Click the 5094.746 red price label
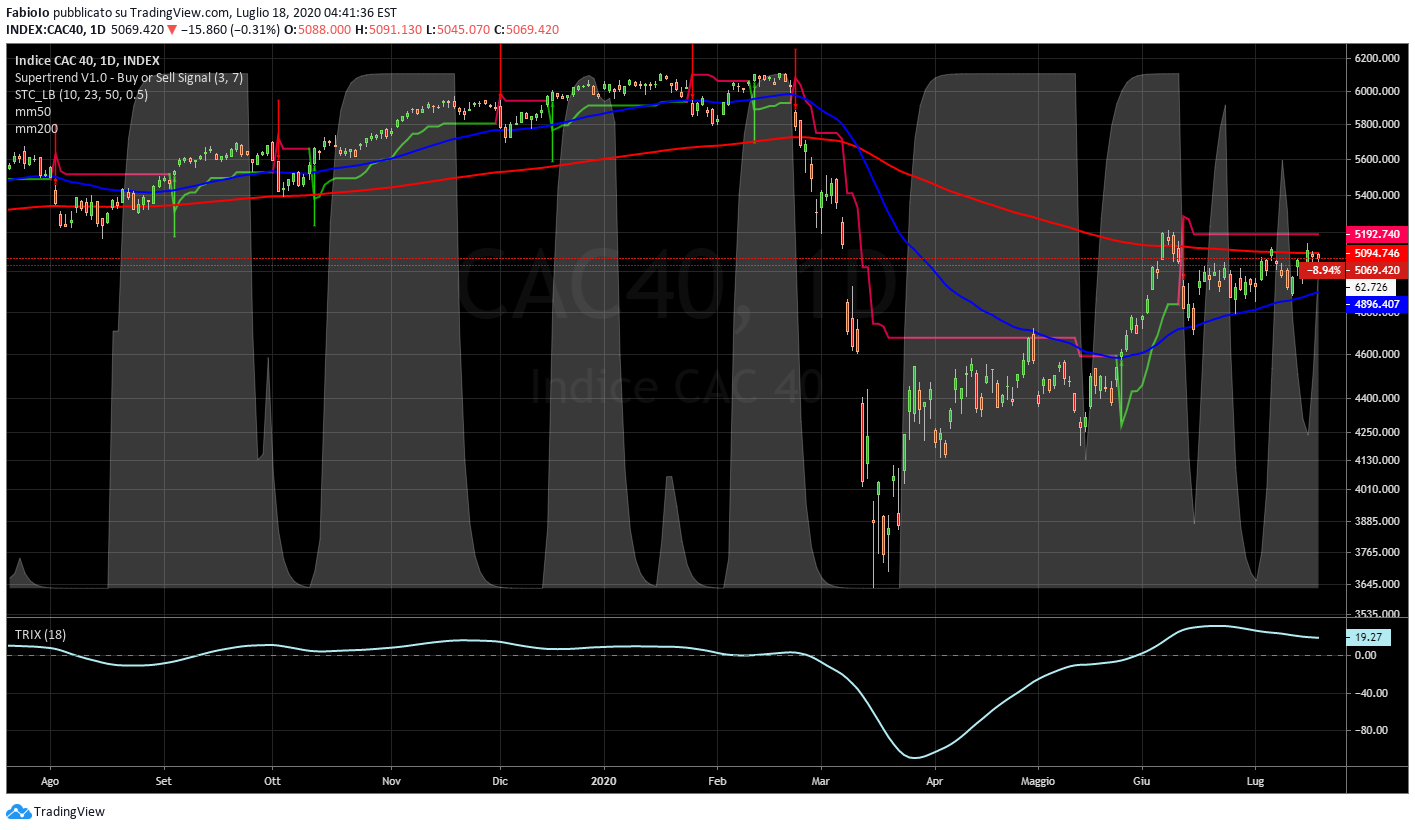This screenshot has height=830, width=1415. (1377, 254)
